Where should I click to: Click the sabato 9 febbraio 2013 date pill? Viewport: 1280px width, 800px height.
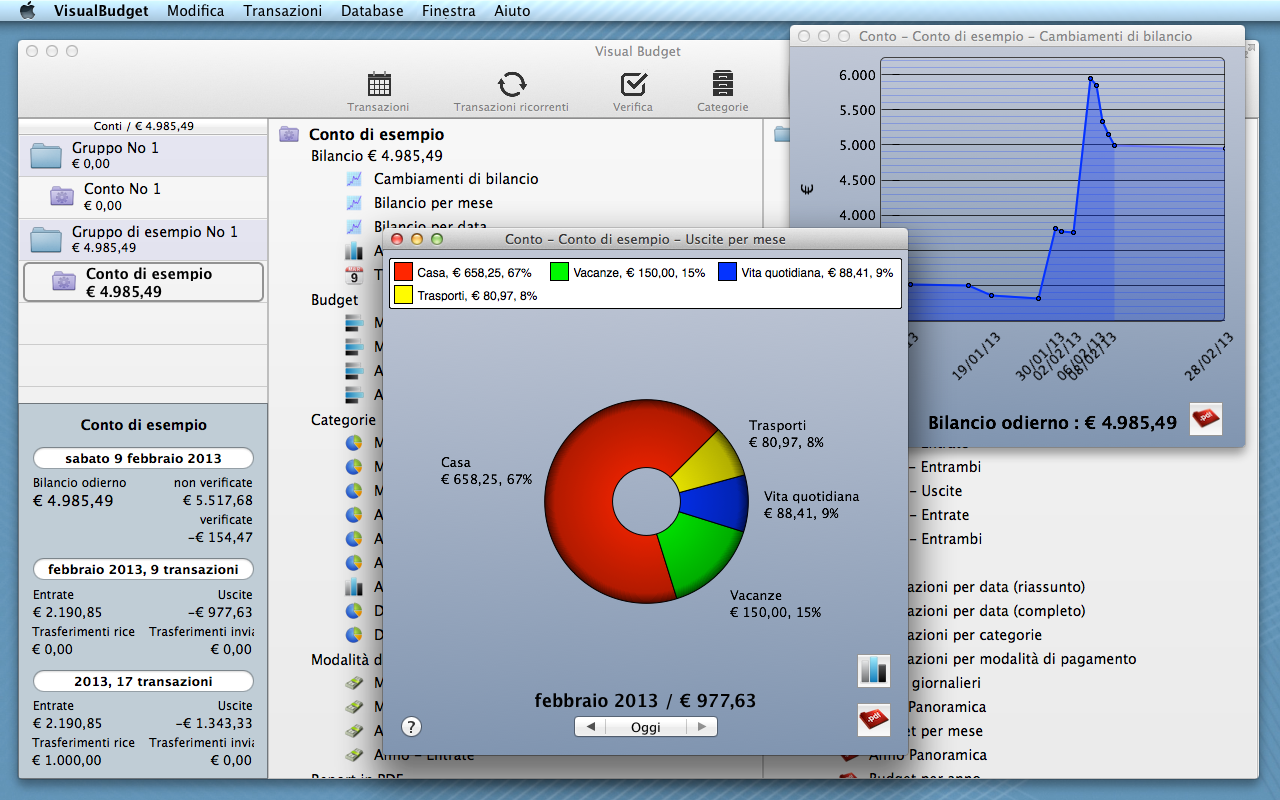coord(143,459)
